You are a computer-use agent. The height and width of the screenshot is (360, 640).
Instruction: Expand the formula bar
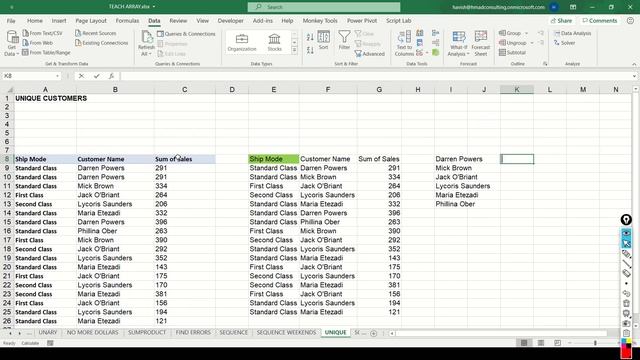(x=634, y=76)
